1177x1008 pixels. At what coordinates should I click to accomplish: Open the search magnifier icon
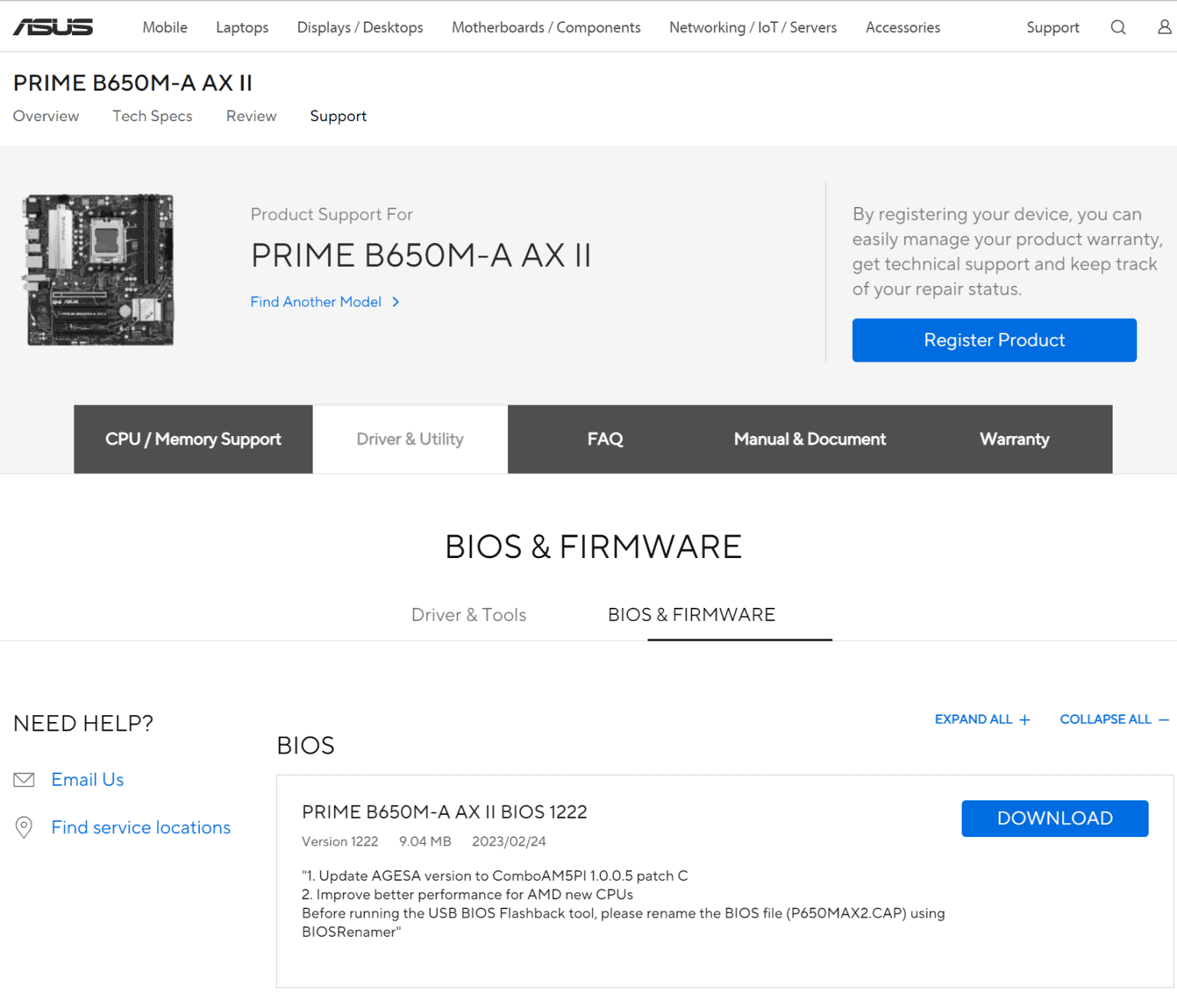[1118, 28]
